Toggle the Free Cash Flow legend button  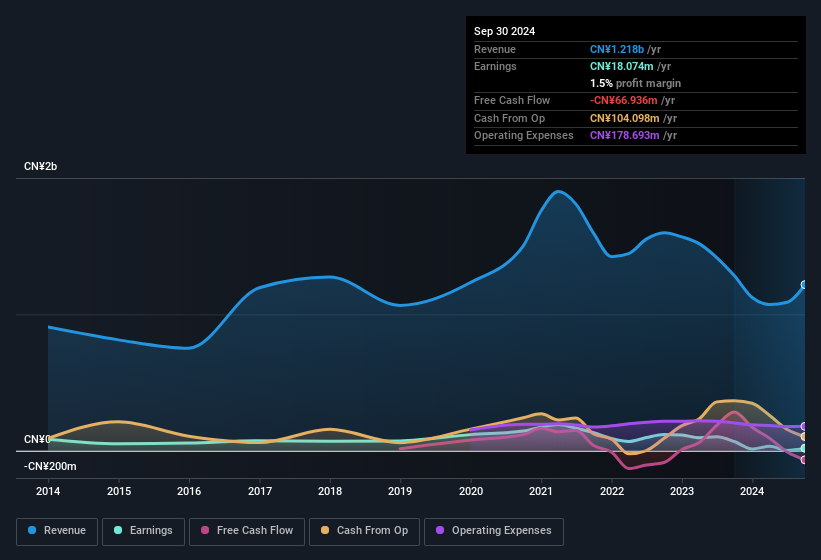pyautogui.click(x=247, y=531)
